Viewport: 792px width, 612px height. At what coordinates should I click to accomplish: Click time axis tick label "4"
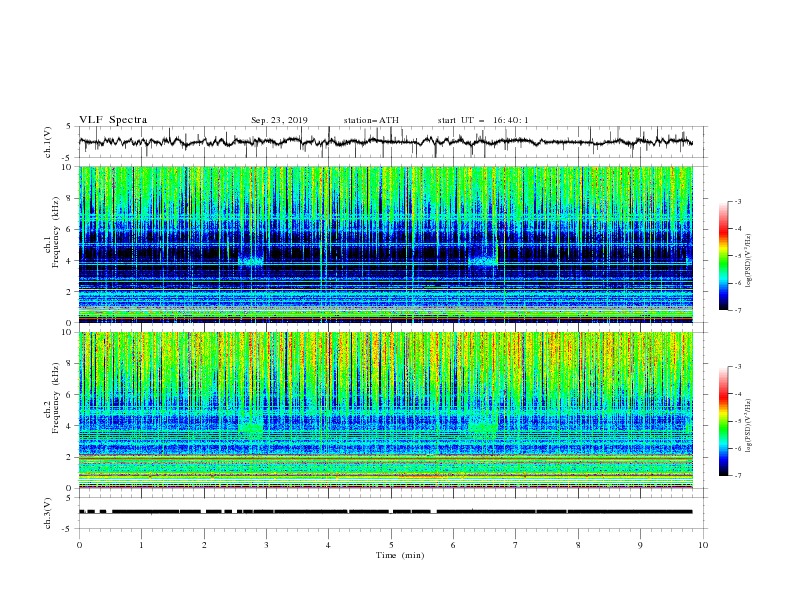(x=329, y=545)
